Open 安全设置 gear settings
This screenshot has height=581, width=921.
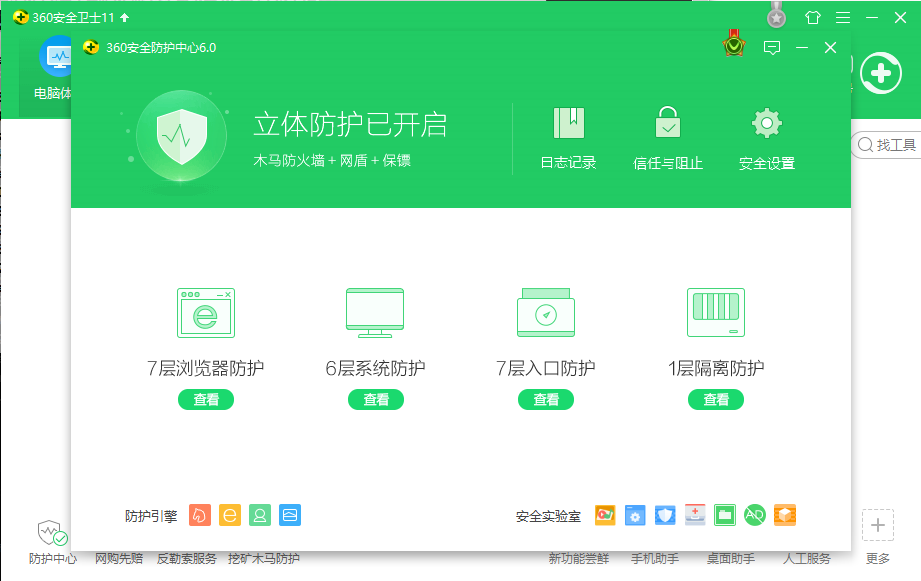coord(767,123)
